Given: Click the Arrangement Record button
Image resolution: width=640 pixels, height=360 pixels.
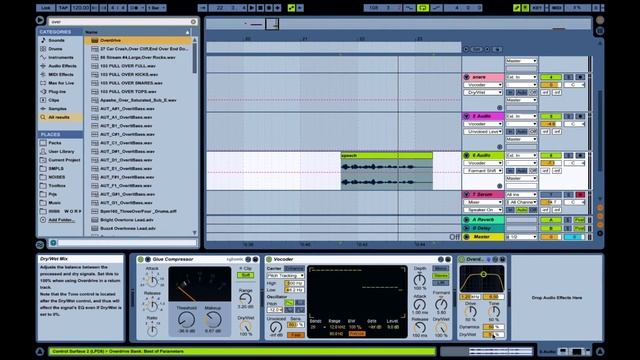Looking at the screenshot, I should pos(269,8).
